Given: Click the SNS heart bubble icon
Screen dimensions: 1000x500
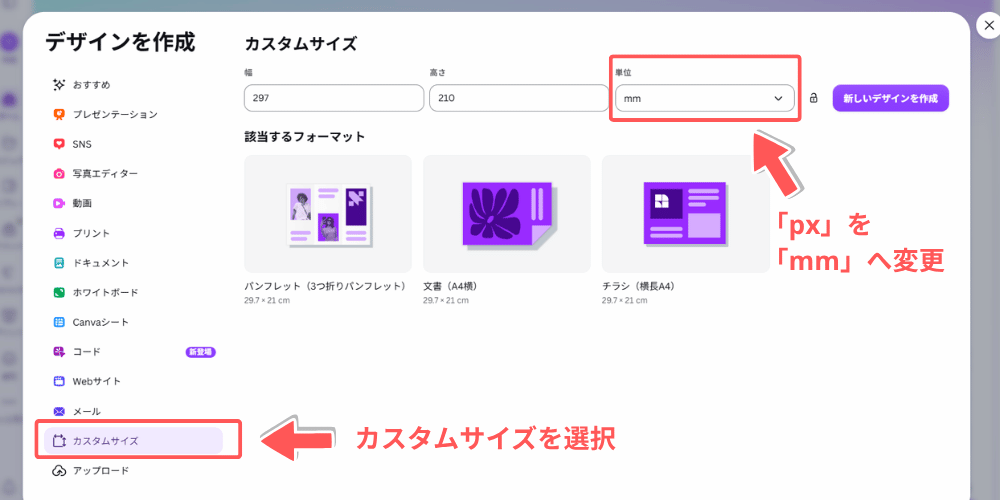Looking at the screenshot, I should pos(59,144).
